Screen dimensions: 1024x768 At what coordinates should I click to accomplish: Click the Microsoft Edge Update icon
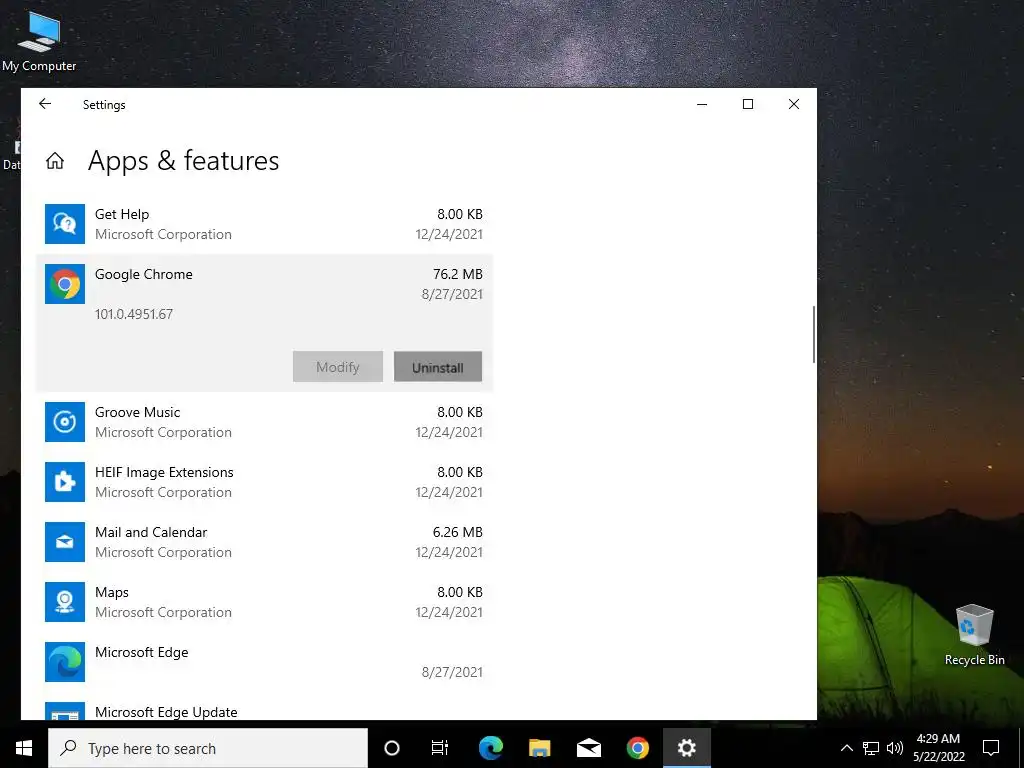pyautogui.click(x=65, y=711)
